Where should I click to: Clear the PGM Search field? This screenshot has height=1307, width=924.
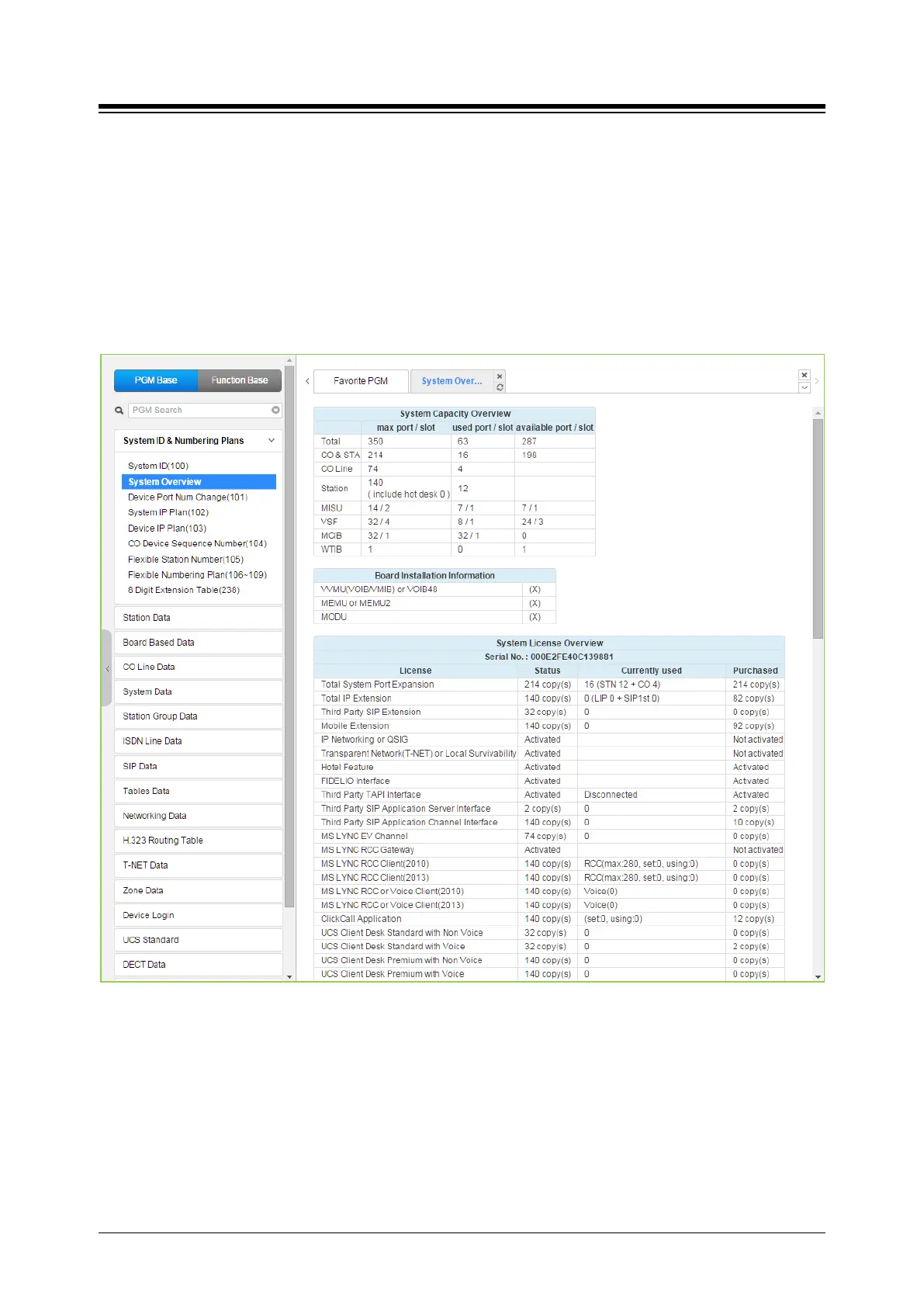tap(275, 410)
